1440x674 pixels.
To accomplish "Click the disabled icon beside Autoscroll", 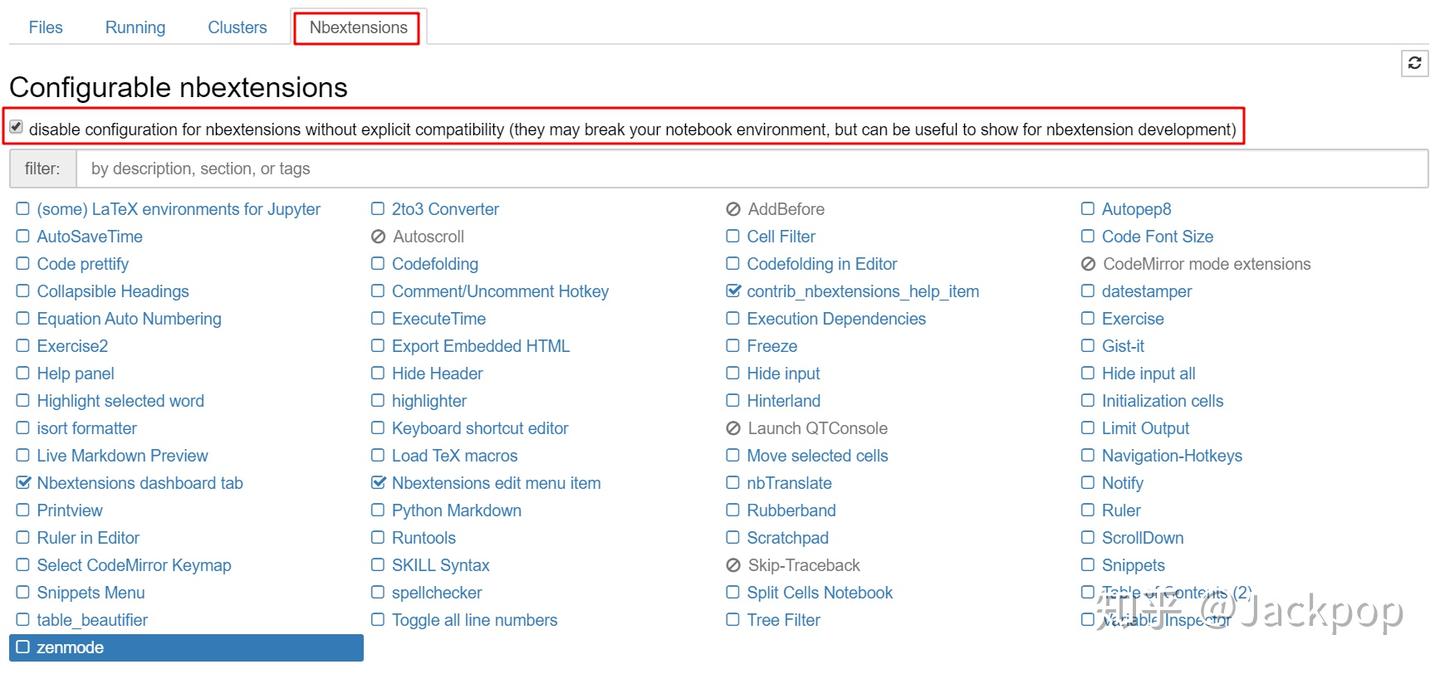I will click(378, 237).
